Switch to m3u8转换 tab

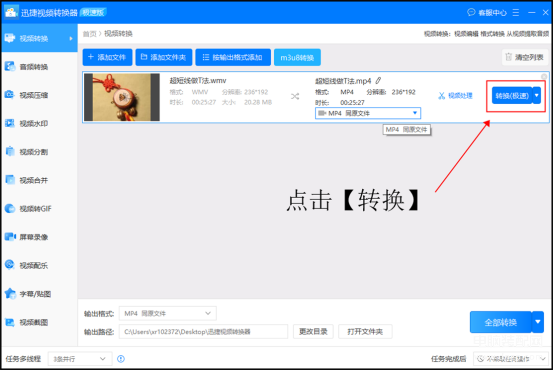[x=297, y=57]
